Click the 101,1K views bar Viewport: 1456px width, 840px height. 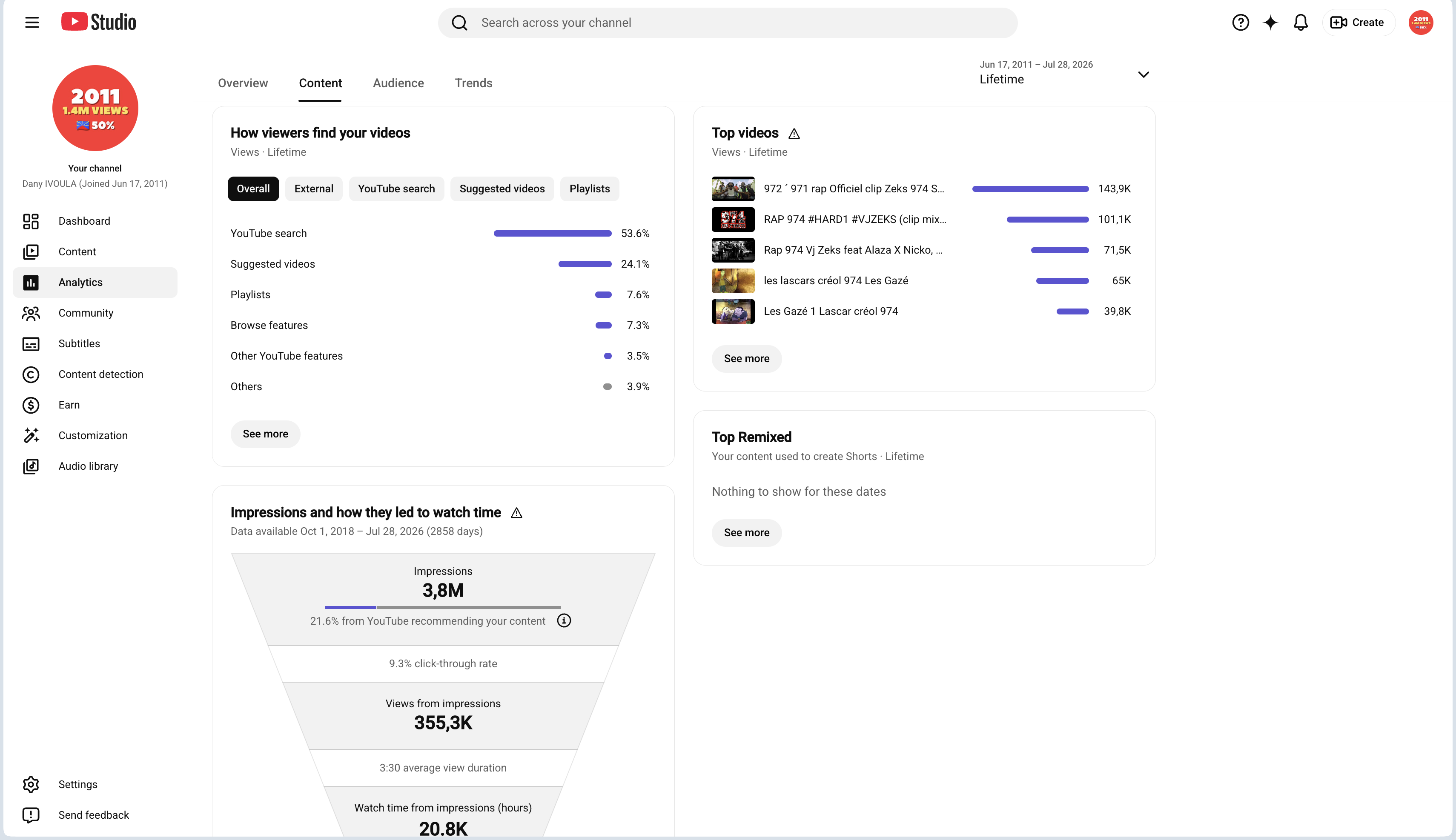pyautogui.click(x=1047, y=219)
